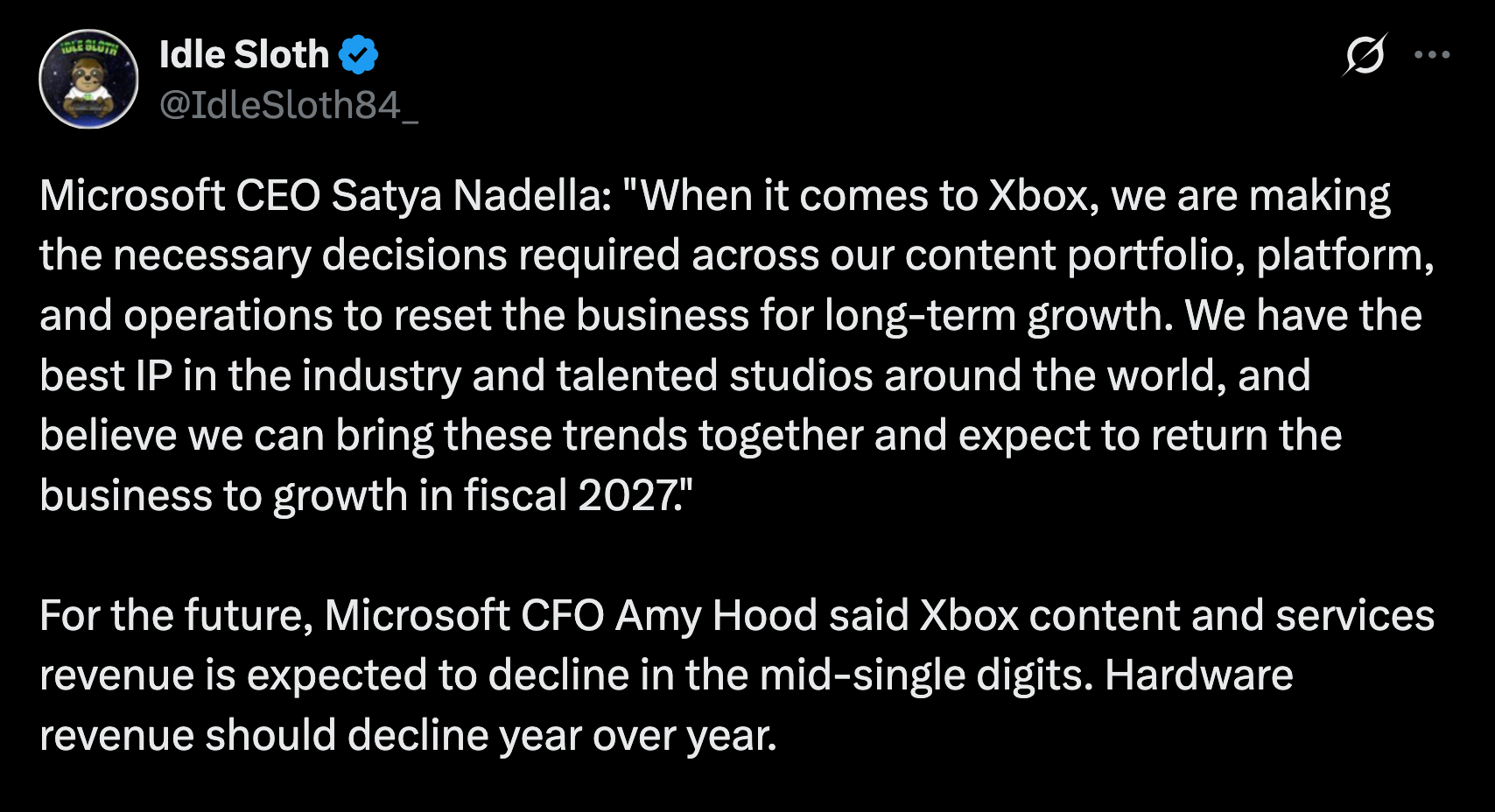Click the "IDLE SLOTH" logo text in avatar

[x=88, y=46]
